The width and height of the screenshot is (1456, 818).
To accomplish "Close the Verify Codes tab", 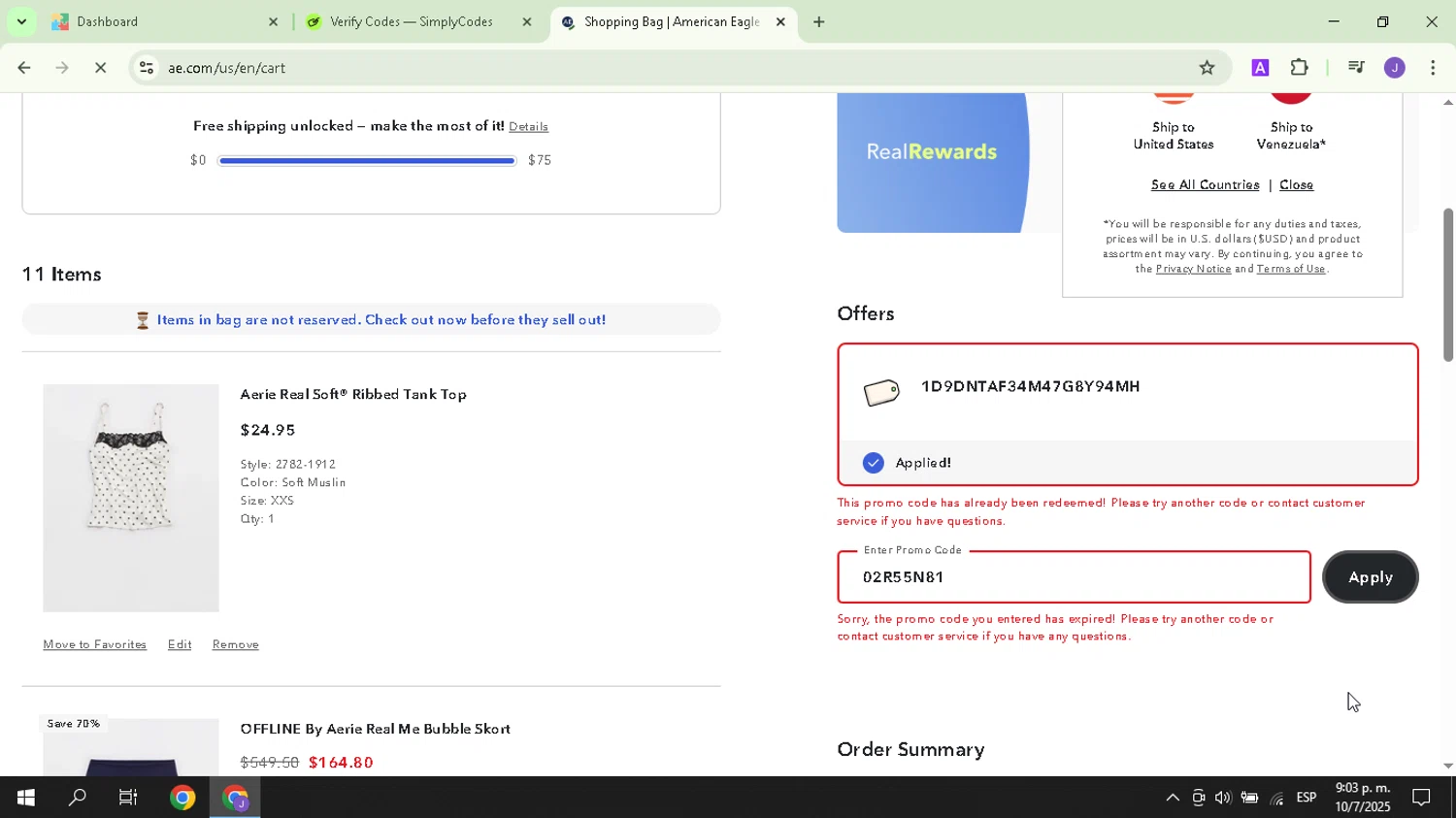I will click(x=527, y=21).
